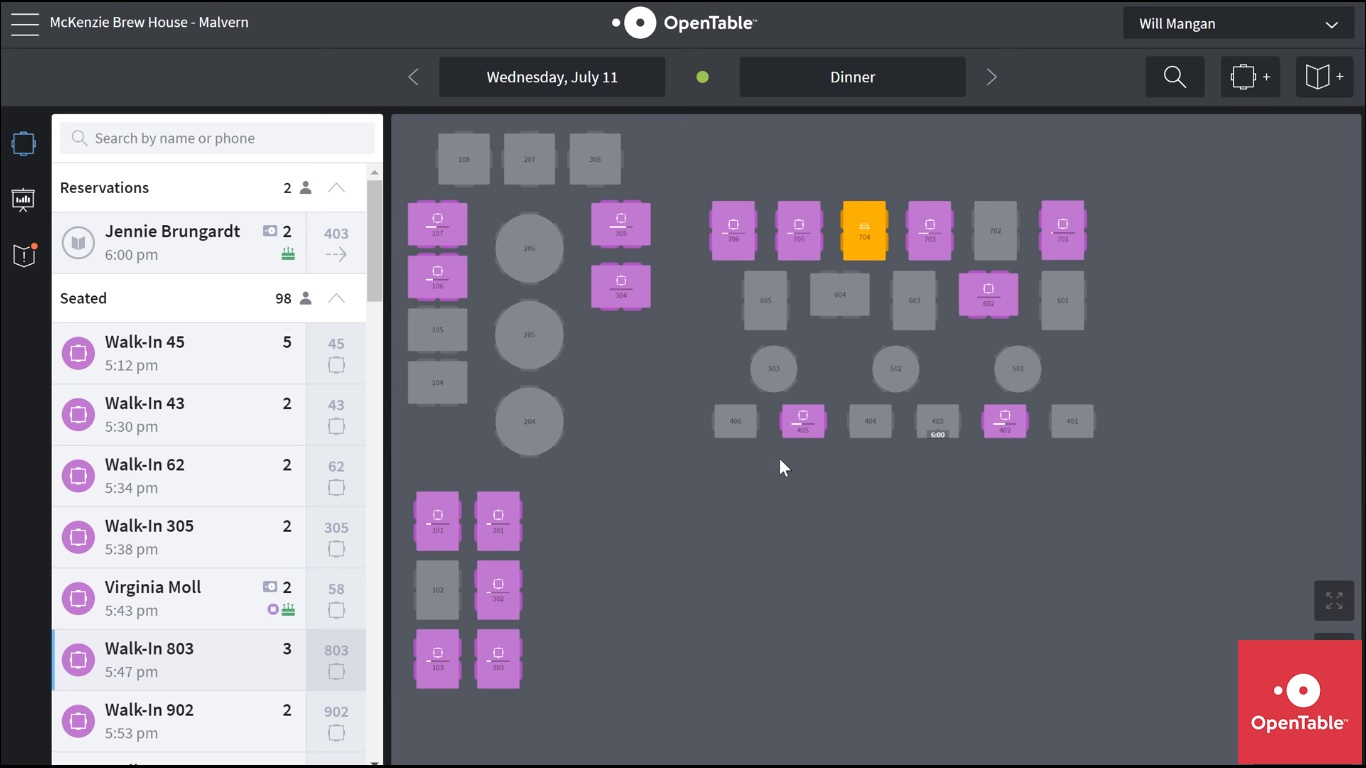Select round table 206 on floor plan
This screenshot has height=768, width=1366.
pos(529,248)
